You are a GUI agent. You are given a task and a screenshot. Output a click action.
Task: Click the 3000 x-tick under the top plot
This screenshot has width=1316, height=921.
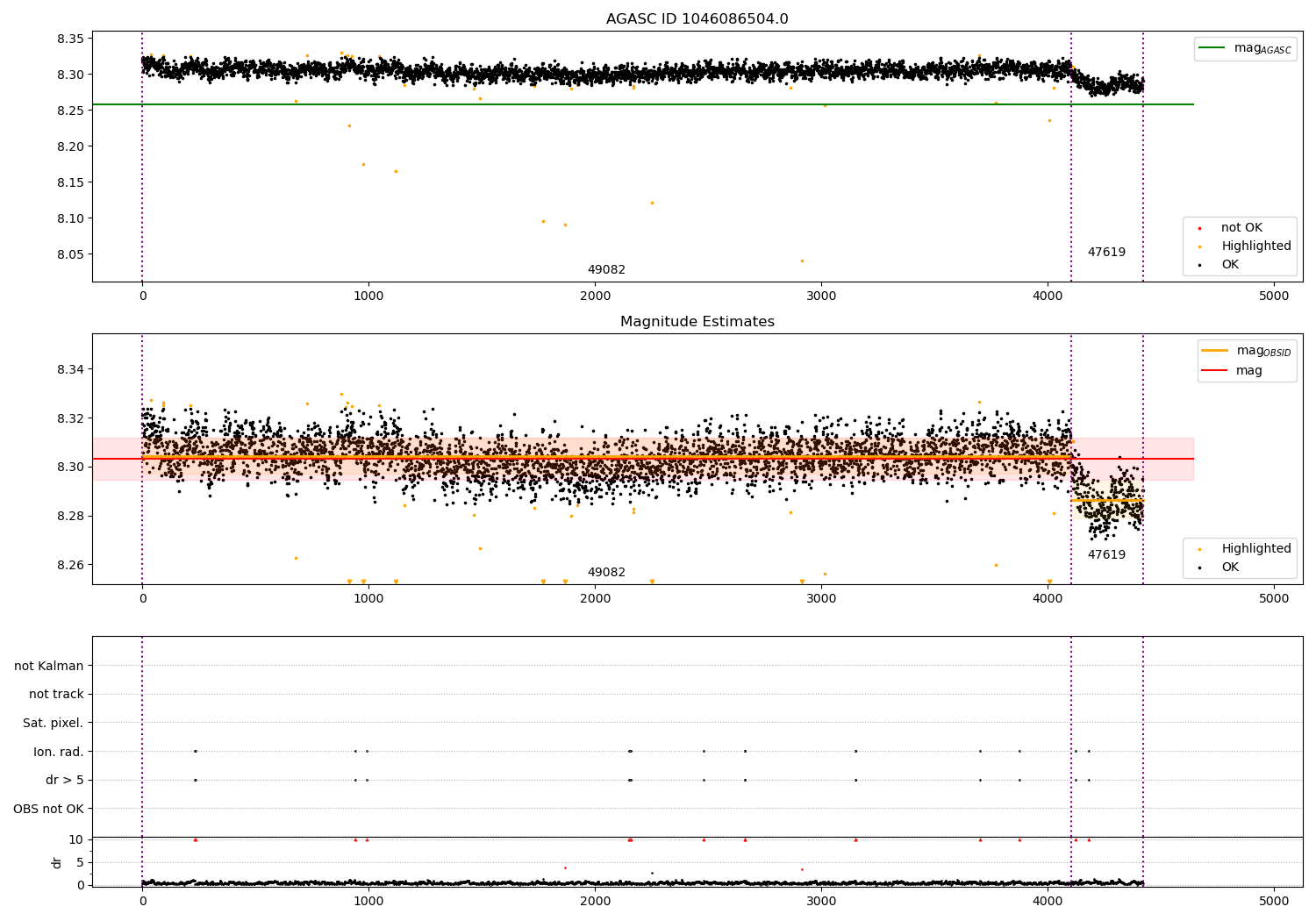click(821, 296)
